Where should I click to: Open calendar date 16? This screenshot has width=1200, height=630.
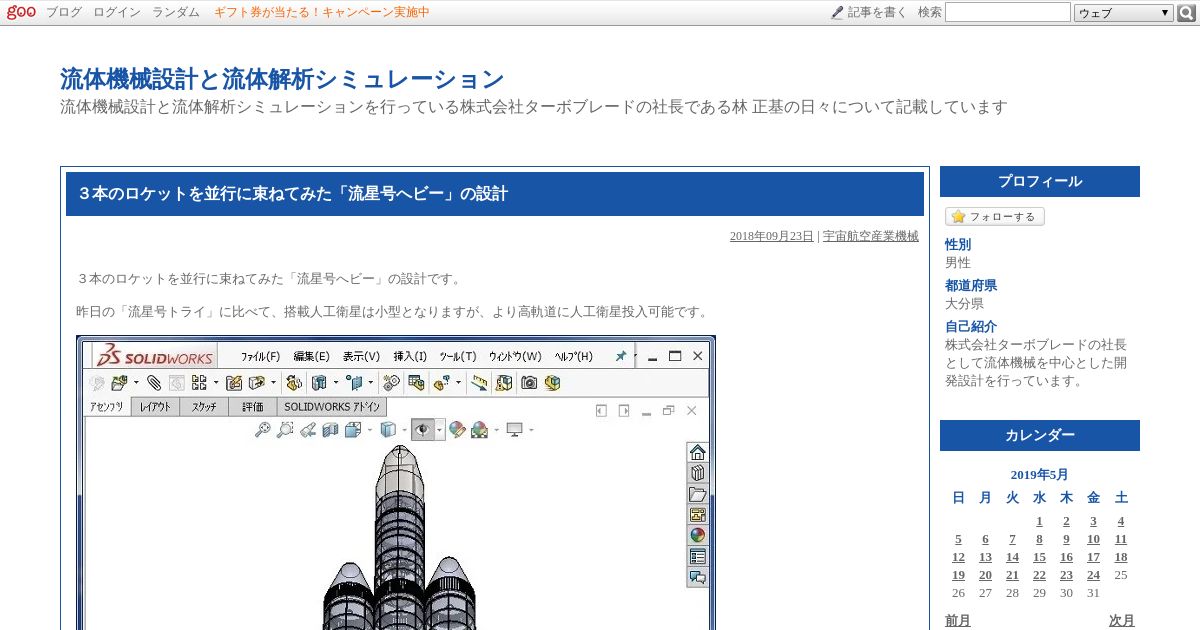click(x=1067, y=557)
